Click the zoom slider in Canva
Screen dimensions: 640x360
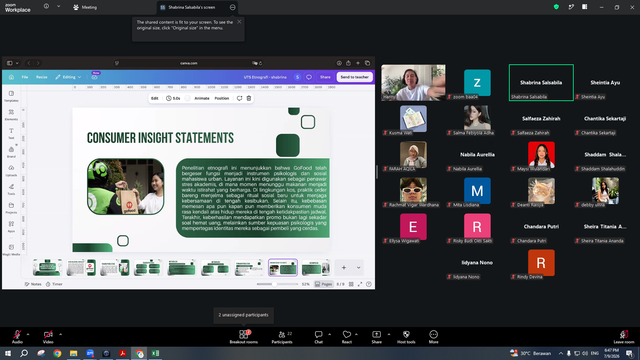click(x=277, y=284)
